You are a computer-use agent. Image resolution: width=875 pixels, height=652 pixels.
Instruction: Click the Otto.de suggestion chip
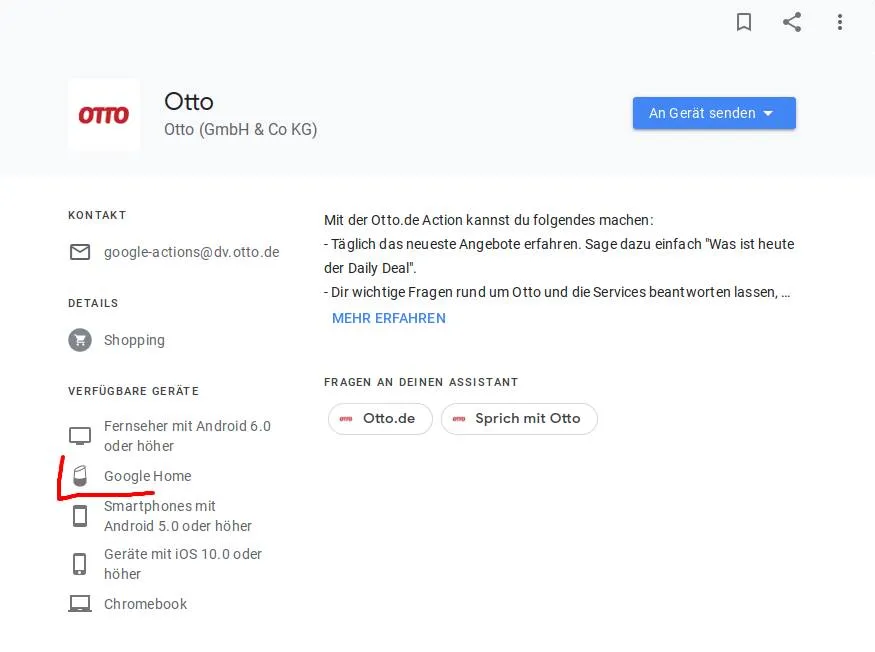(x=380, y=419)
